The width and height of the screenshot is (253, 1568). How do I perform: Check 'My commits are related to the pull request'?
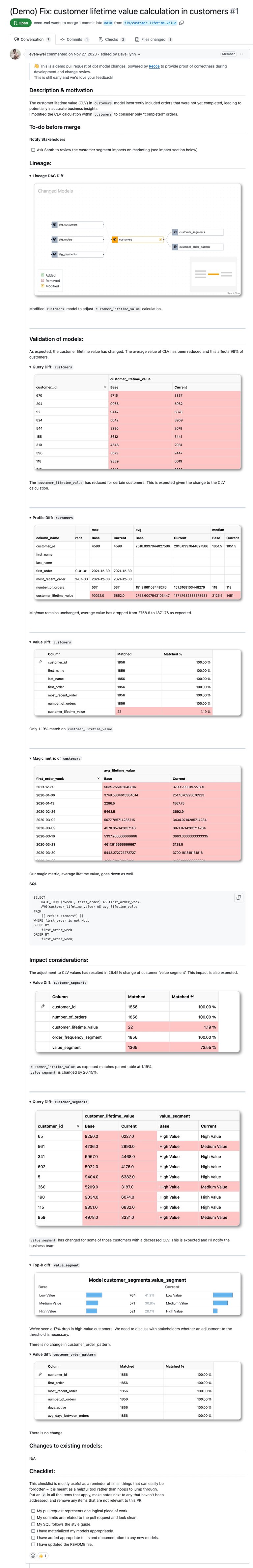pos(33,1517)
